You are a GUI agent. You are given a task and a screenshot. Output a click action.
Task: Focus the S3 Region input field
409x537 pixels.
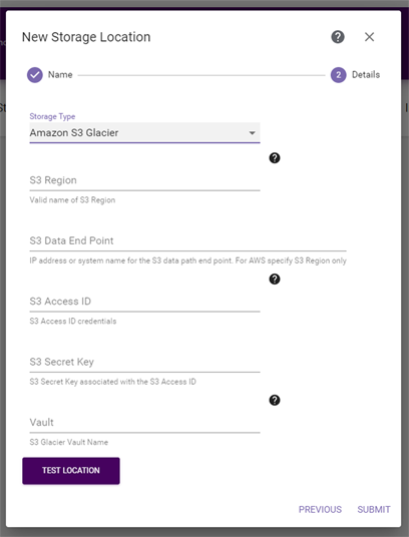[x=145, y=180]
